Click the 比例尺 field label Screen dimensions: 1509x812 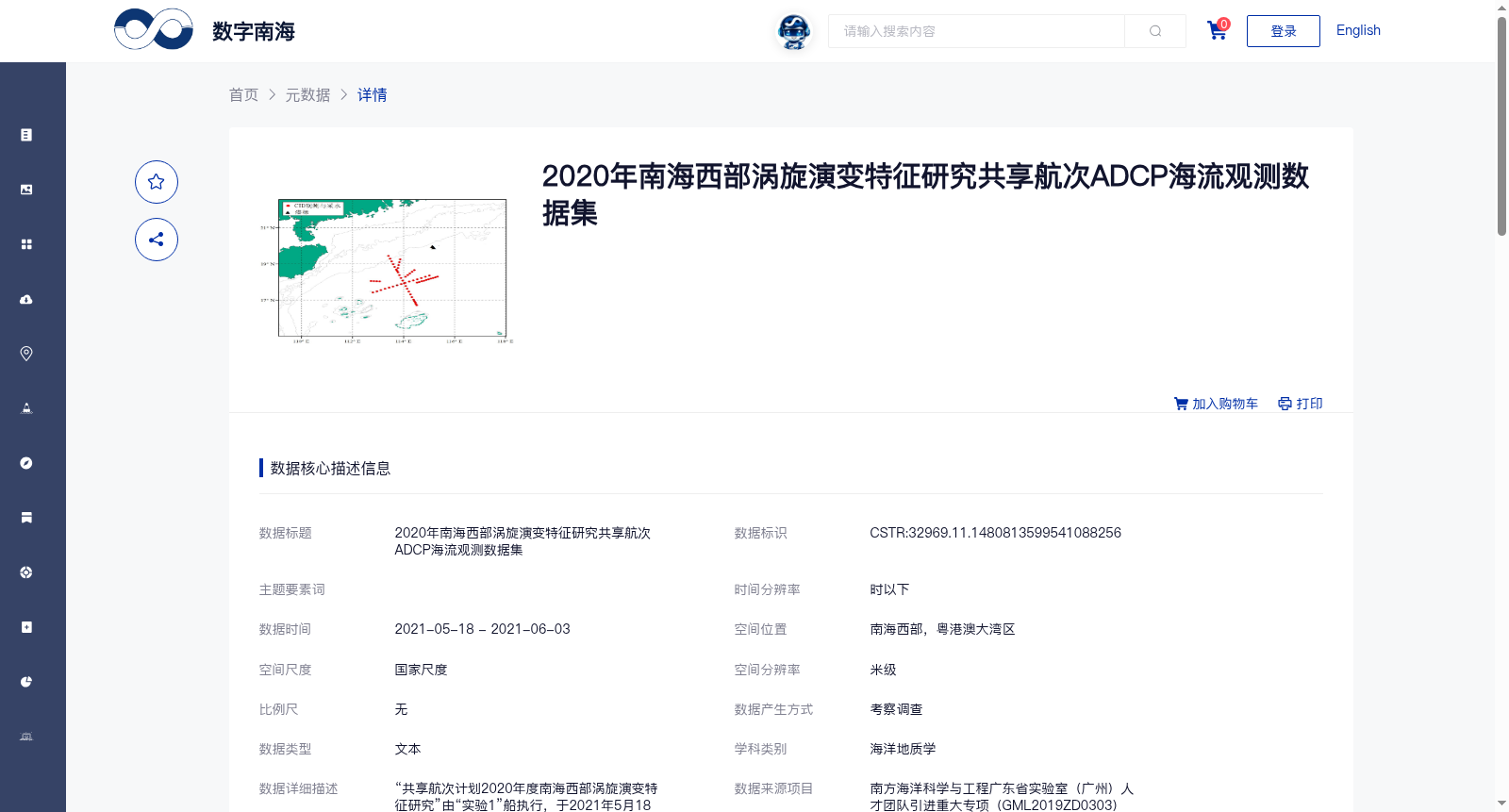[279, 709]
